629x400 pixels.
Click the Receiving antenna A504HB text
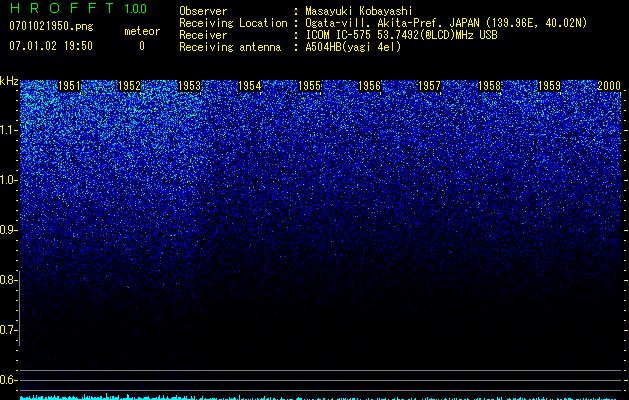click(x=353, y=47)
